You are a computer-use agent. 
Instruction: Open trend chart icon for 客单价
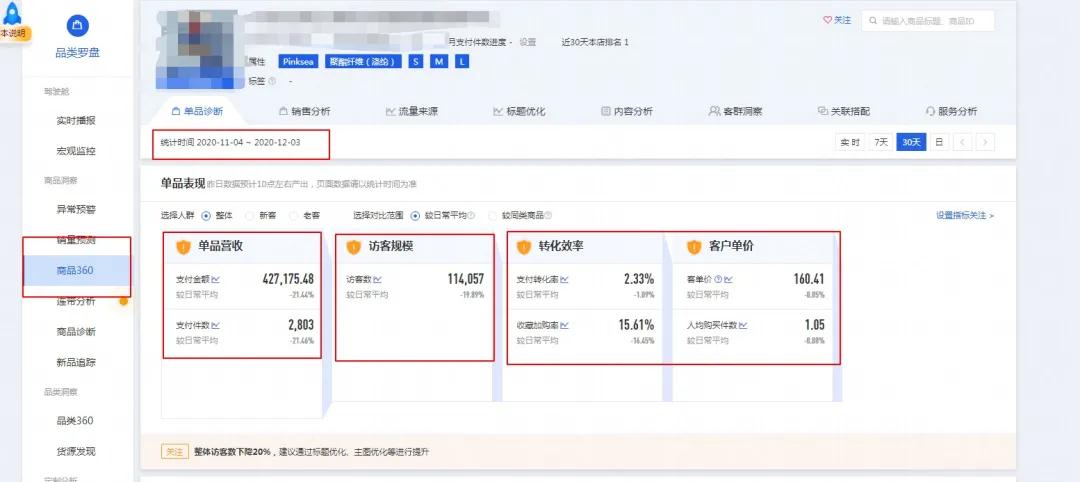[729, 280]
